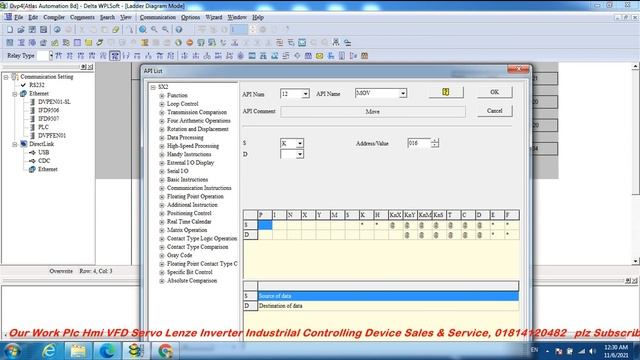The image size is (640, 360).
Task: Open the Relay Type dropdown
Action: click(x=51, y=56)
